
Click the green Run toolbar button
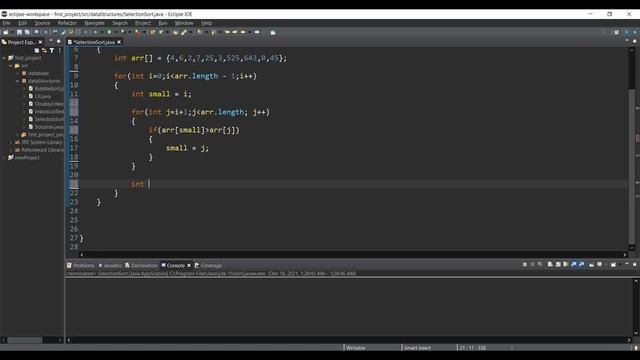[x=109, y=32]
